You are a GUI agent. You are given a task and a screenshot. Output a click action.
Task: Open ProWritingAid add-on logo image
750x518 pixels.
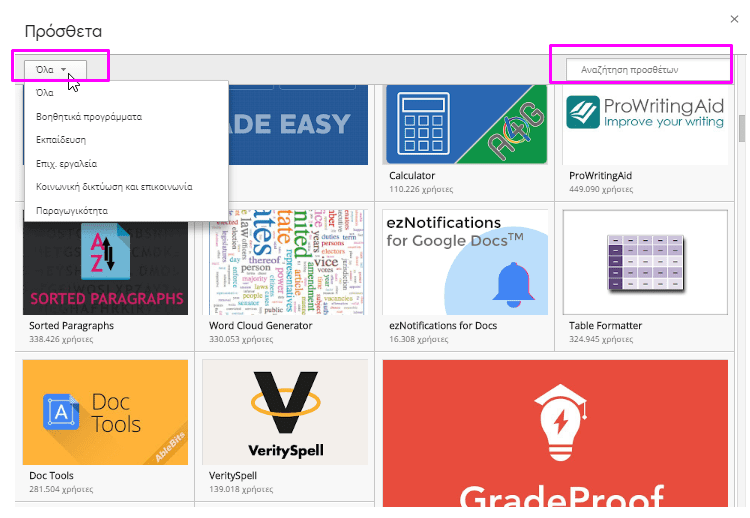pos(645,124)
